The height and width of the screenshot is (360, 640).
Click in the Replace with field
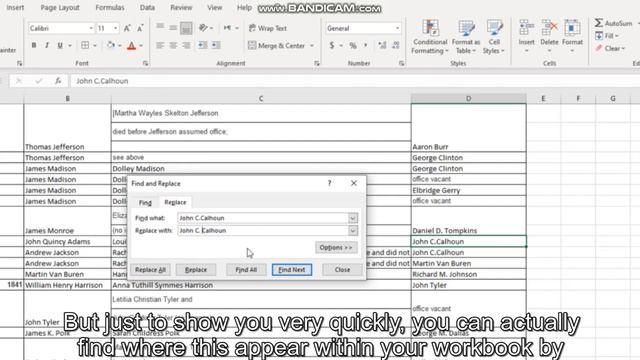click(263, 231)
